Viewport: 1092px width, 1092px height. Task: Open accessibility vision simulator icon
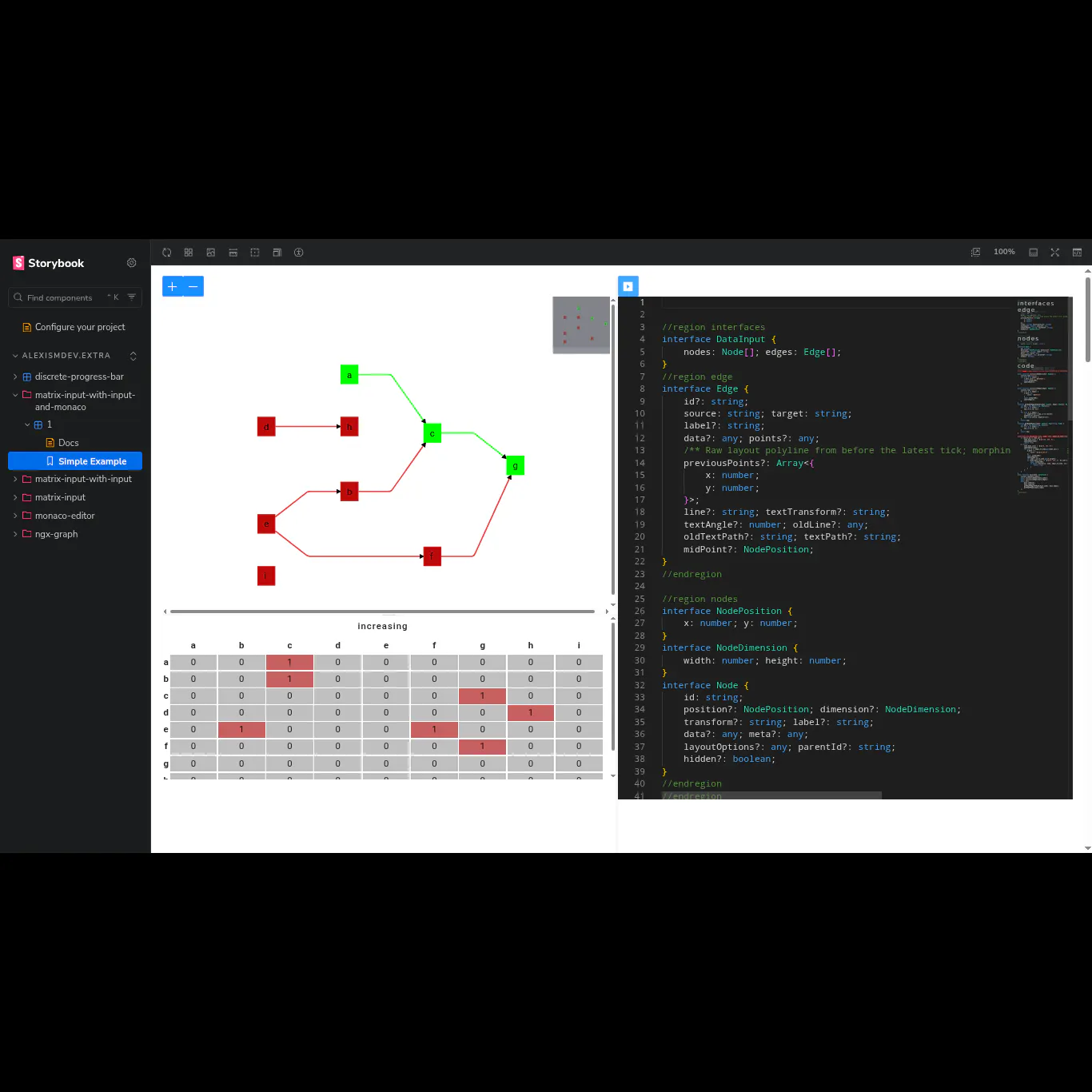pyautogui.click(x=299, y=253)
